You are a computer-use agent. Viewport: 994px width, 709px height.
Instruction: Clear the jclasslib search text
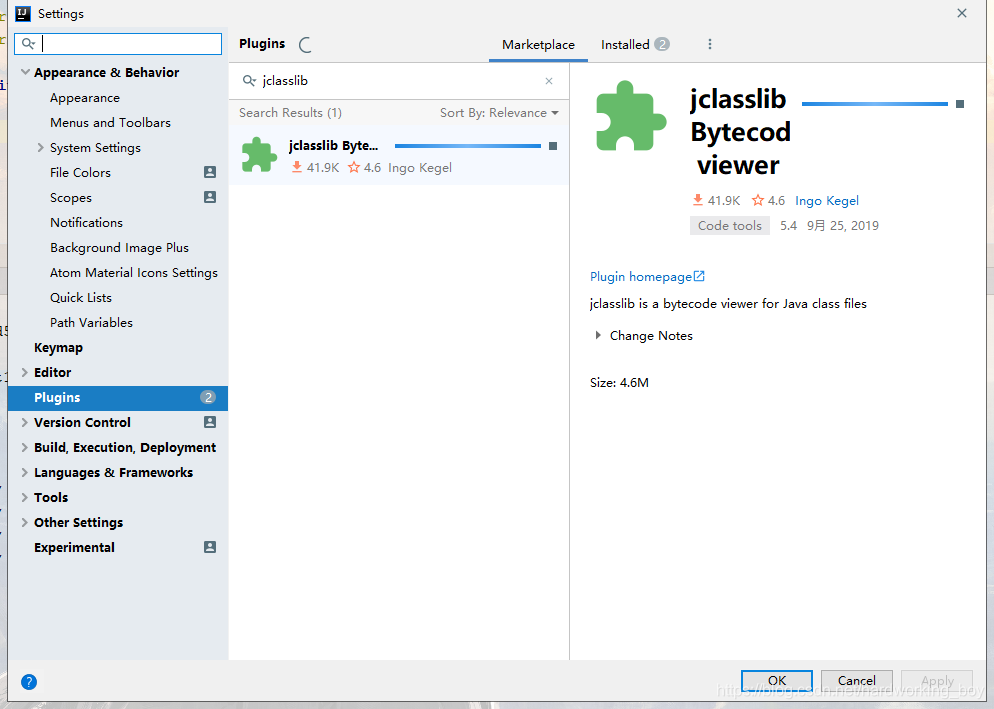[x=549, y=81]
